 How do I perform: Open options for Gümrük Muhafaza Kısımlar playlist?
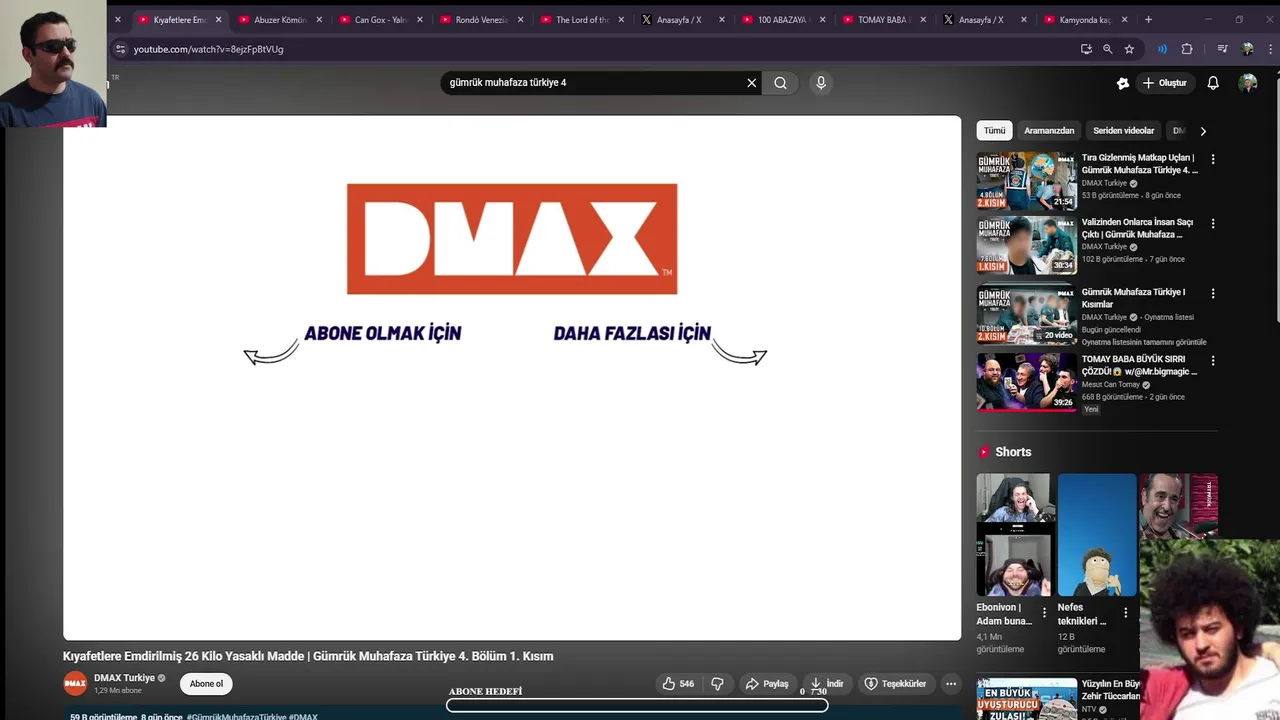1213,294
